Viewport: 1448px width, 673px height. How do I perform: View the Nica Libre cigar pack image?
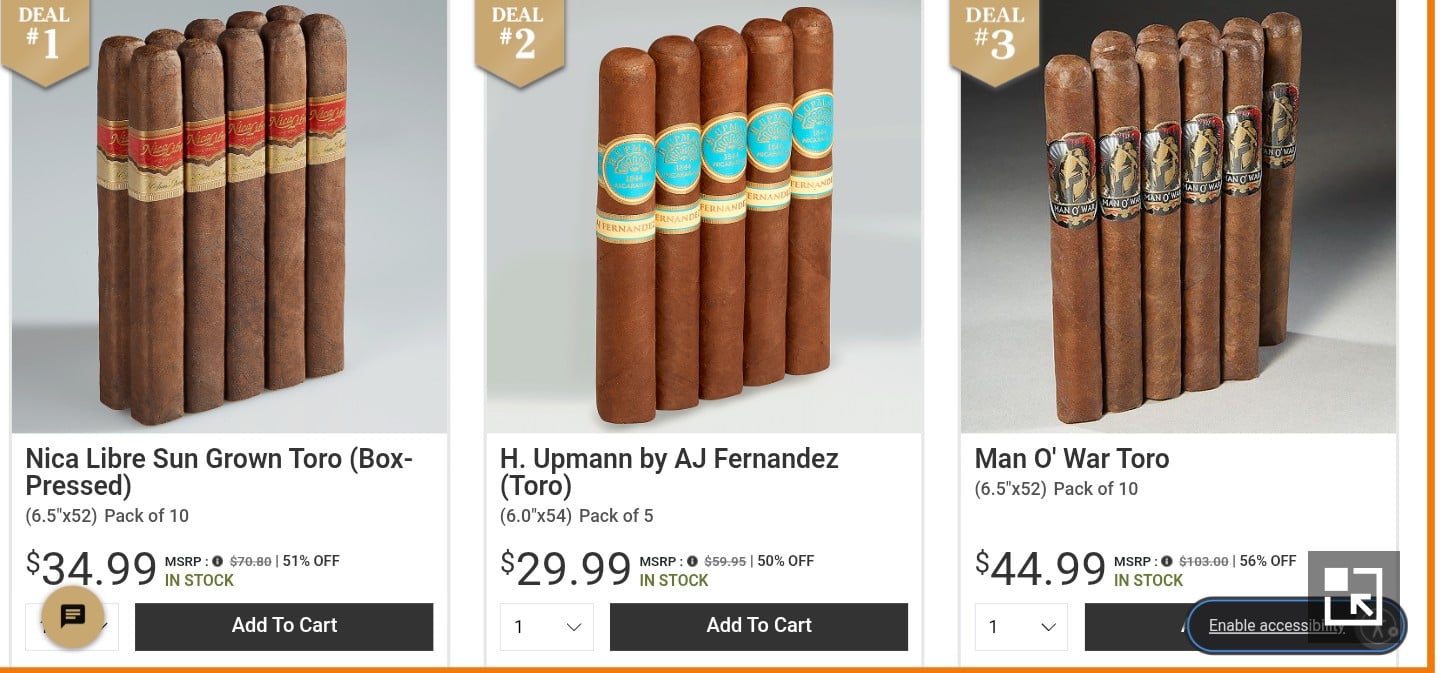(229, 216)
